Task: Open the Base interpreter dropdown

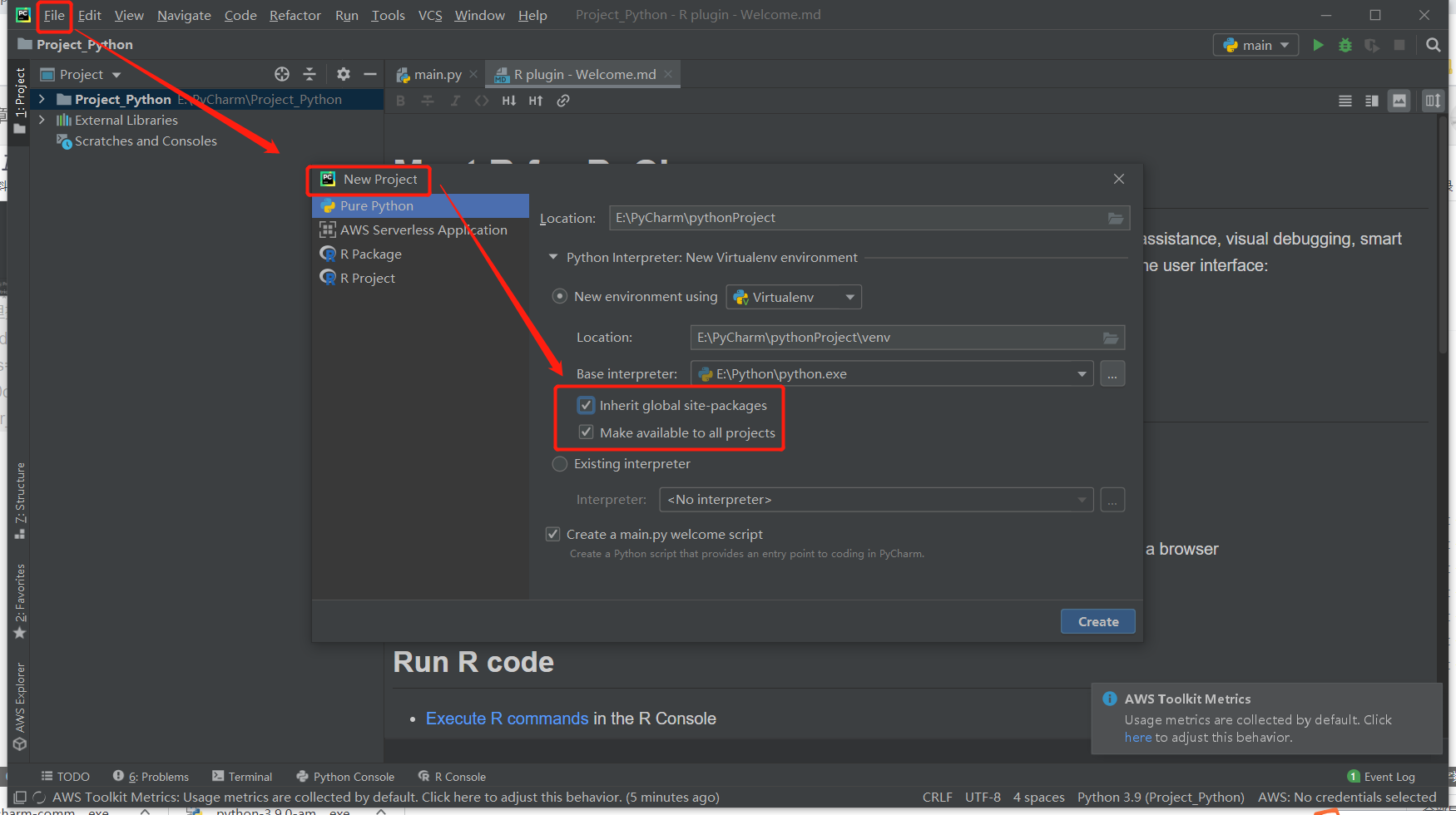Action: click(892, 374)
